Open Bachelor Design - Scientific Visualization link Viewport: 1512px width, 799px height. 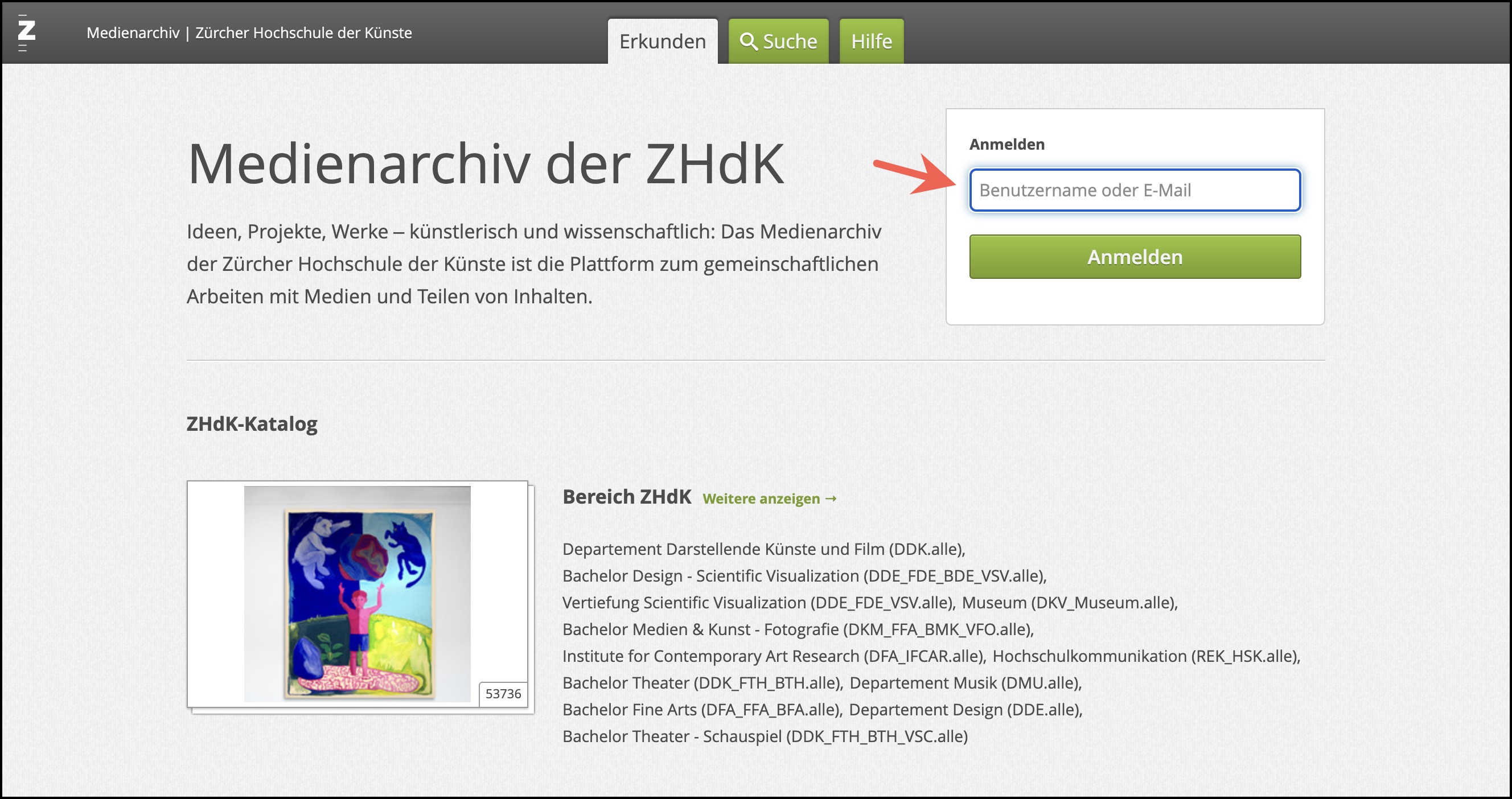804,576
